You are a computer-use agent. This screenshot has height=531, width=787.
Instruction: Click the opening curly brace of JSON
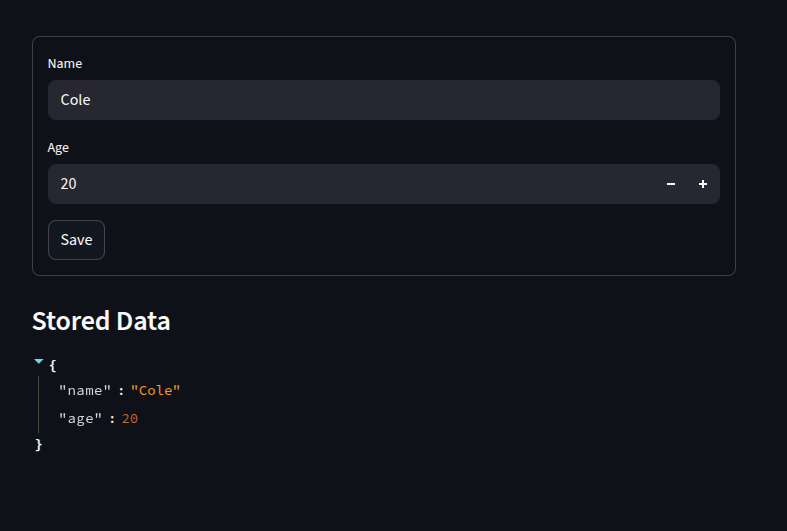point(53,365)
